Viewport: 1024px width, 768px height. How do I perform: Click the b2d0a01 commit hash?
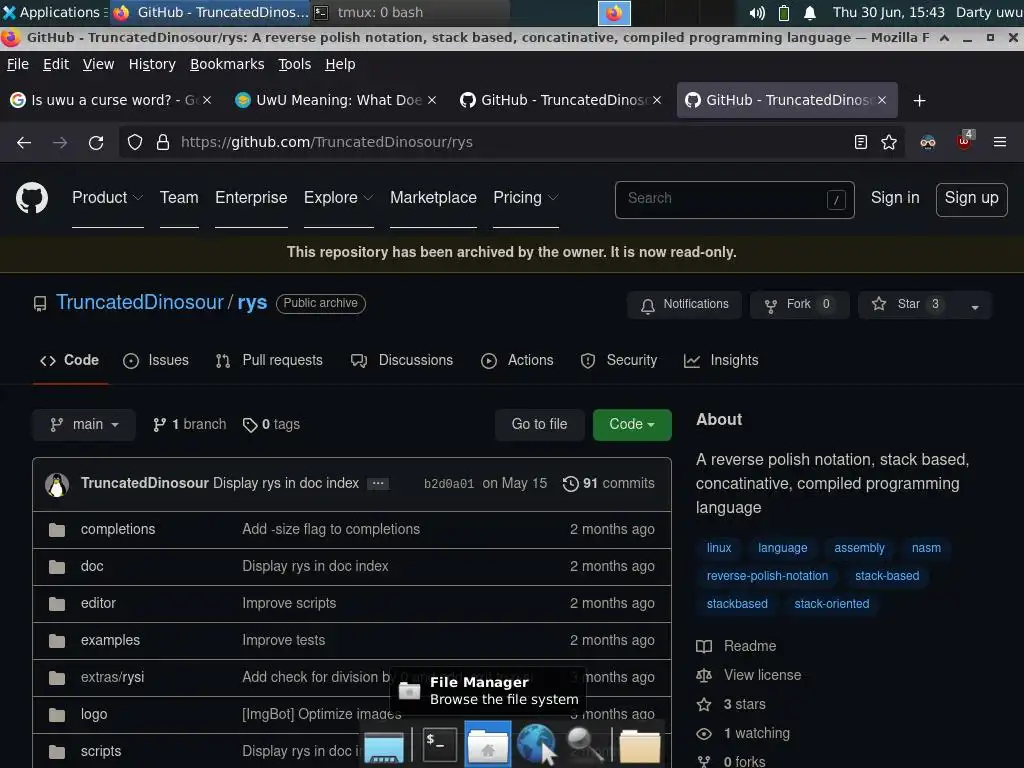[x=449, y=485]
